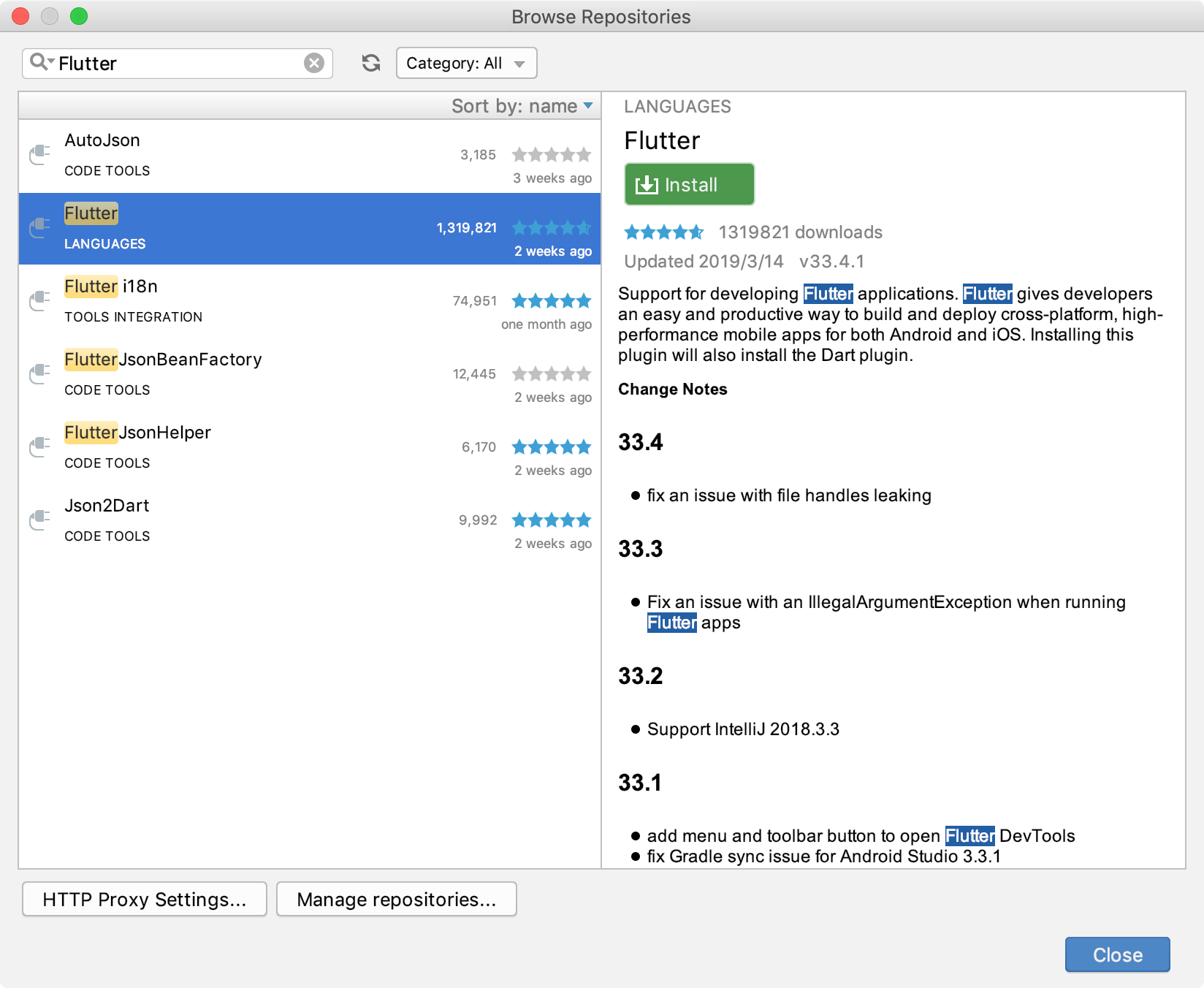This screenshot has width=1204, height=988.
Task: Click 'fix an issue with file handles leaking'
Action: pyautogui.click(x=789, y=495)
